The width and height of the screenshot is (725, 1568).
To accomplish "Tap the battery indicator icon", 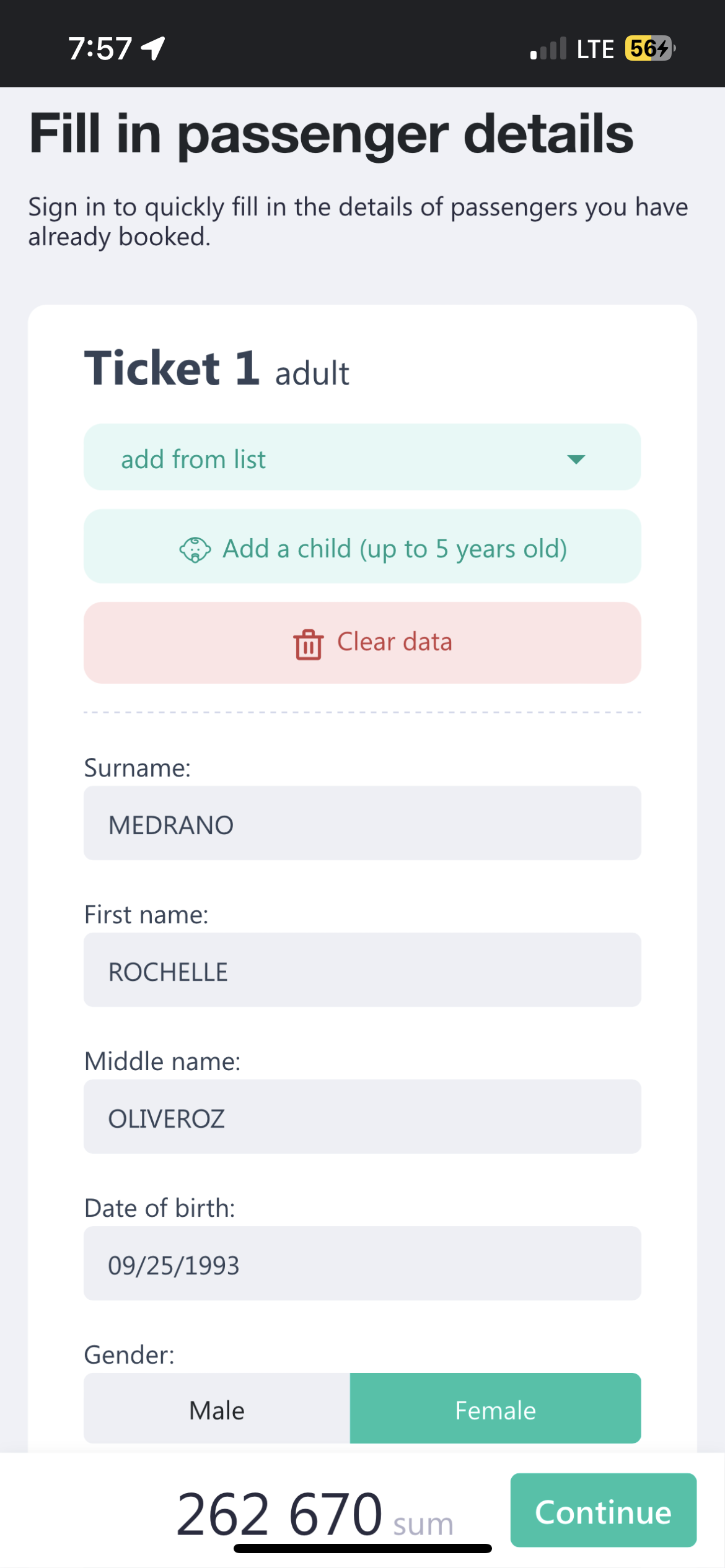I will (x=649, y=48).
